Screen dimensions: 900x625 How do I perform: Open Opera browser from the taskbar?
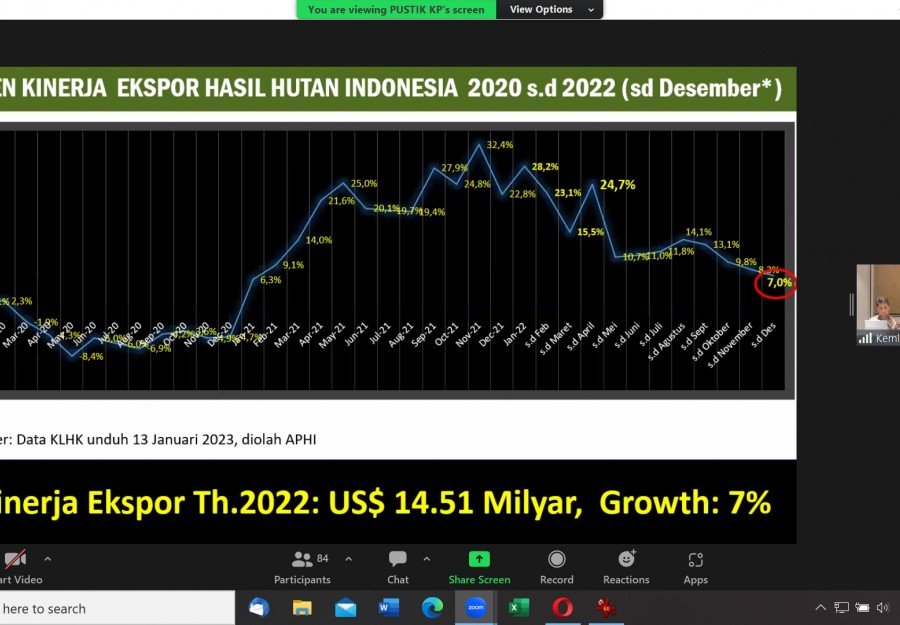[x=562, y=607]
